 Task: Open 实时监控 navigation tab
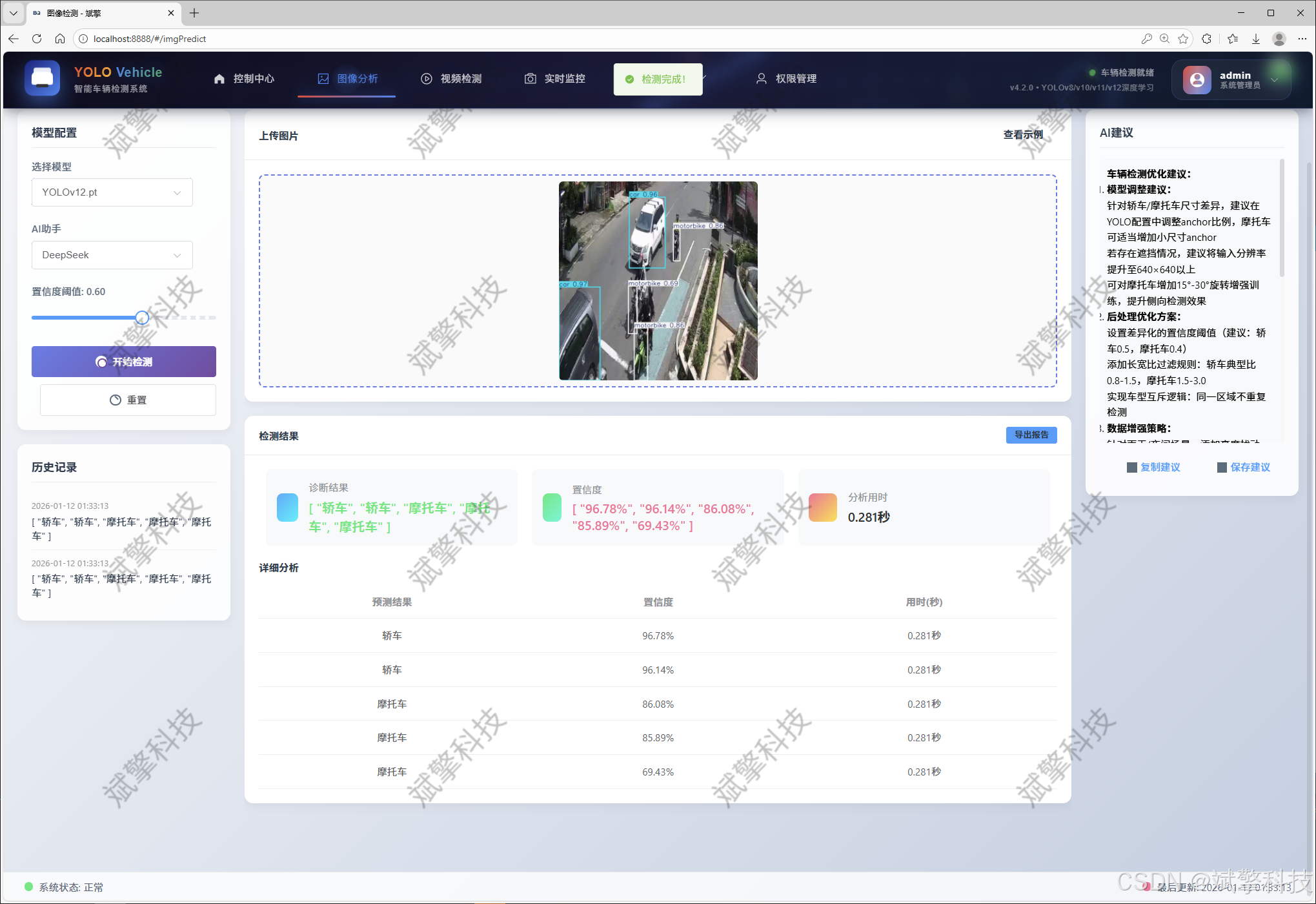[554, 79]
